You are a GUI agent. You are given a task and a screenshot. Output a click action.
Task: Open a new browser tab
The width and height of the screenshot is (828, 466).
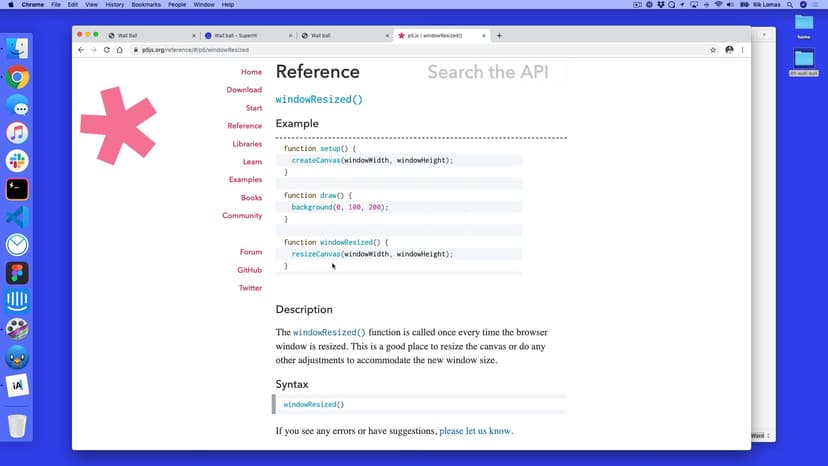[499, 35]
